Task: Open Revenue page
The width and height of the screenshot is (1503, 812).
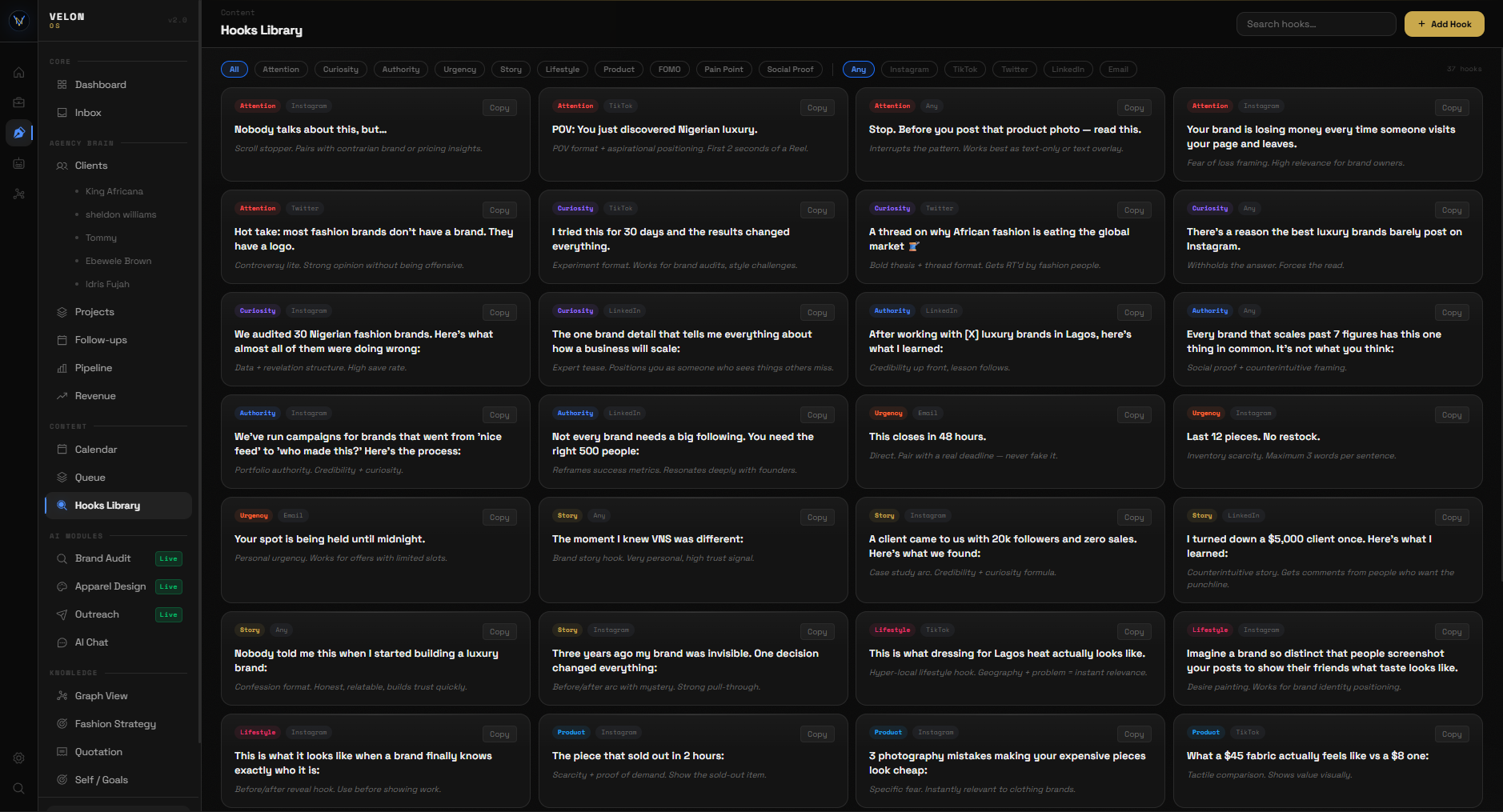Action: point(118,396)
